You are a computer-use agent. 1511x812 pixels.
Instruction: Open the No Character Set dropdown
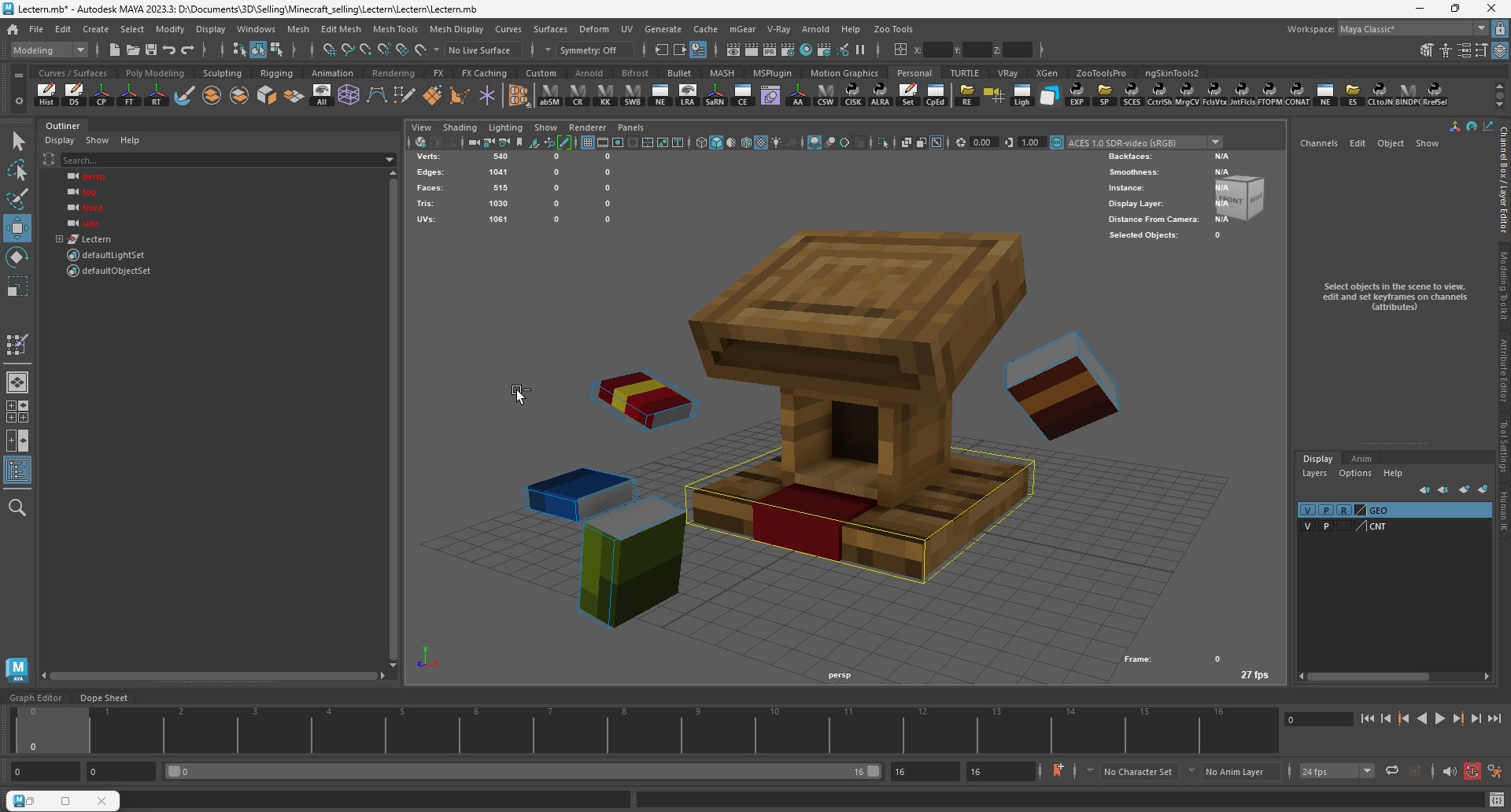[1138, 771]
